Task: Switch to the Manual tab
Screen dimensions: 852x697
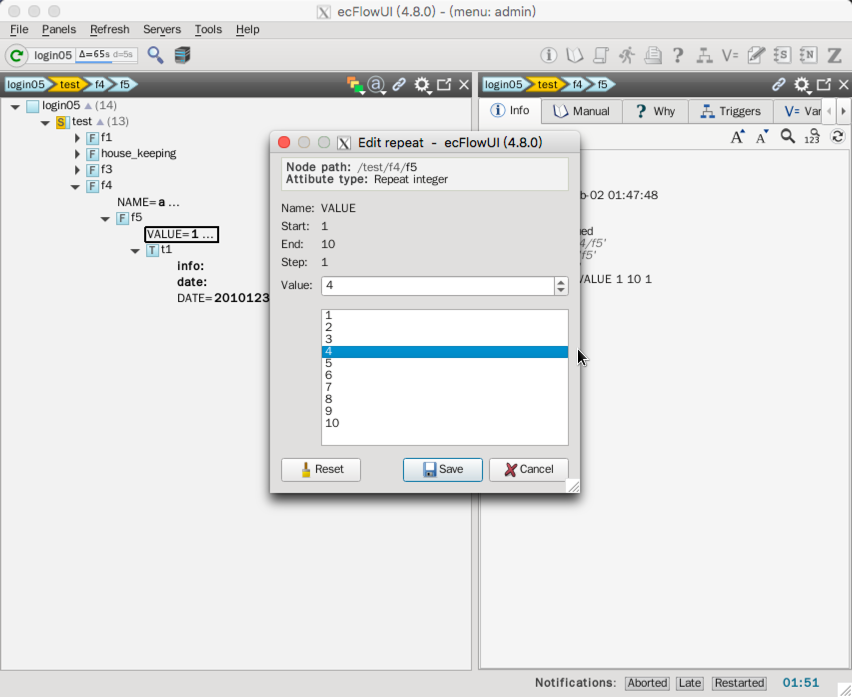Action: [581, 111]
